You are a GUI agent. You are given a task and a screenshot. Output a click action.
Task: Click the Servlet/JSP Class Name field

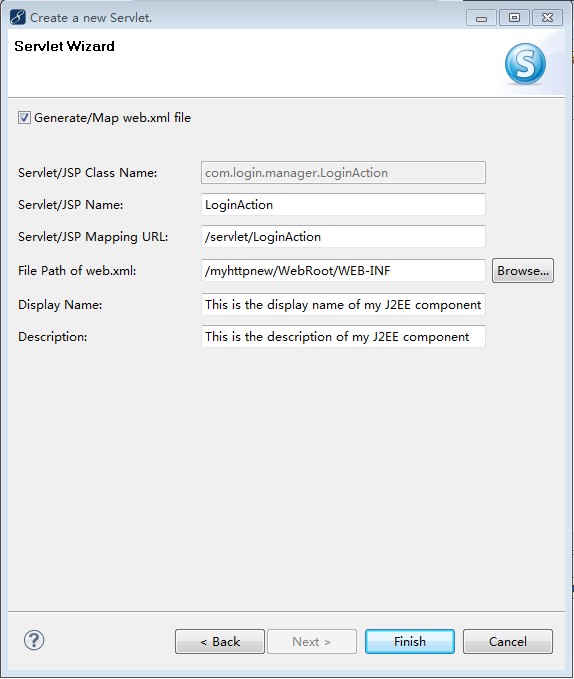click(343, 173)
